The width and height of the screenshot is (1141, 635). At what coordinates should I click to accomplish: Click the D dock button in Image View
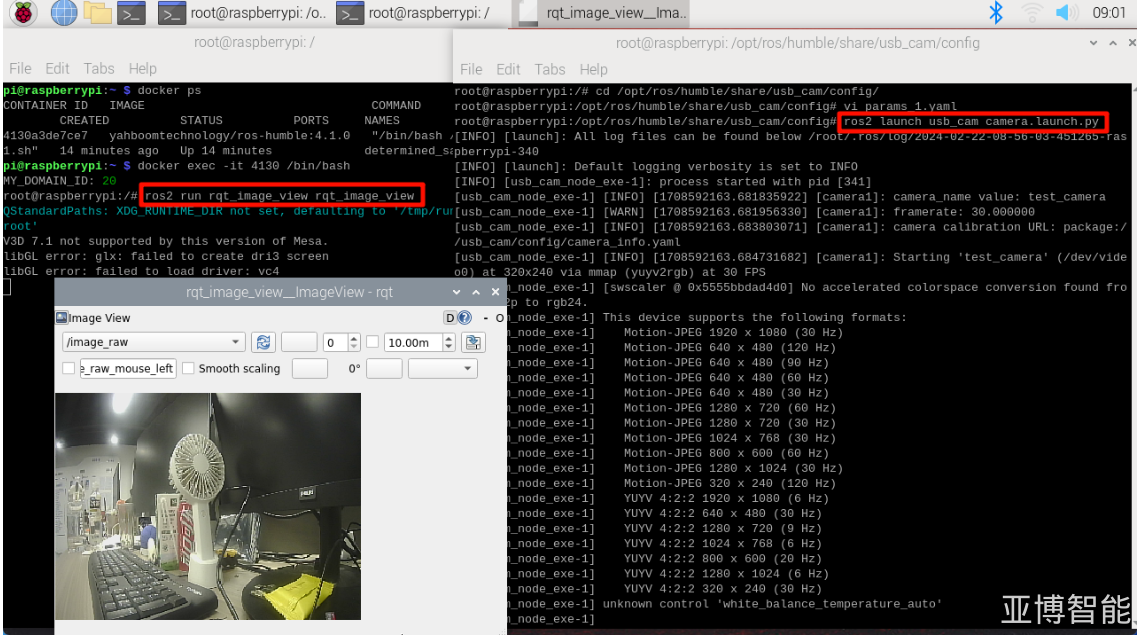pos(450,318)
